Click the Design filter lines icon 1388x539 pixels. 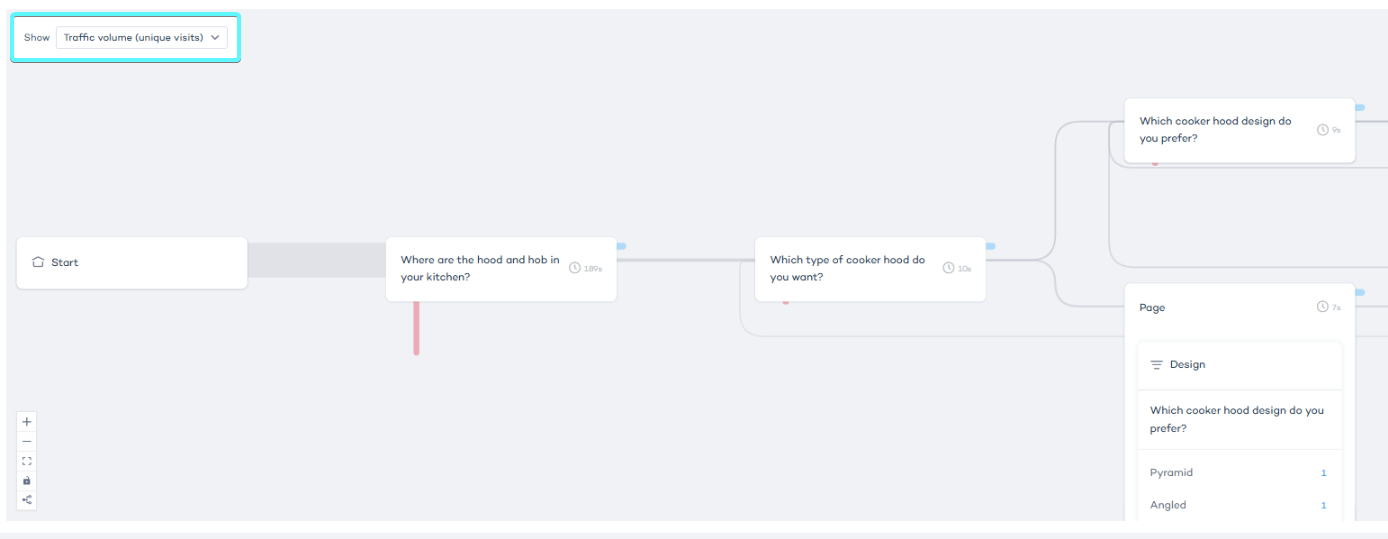[x=1156, y=365]
